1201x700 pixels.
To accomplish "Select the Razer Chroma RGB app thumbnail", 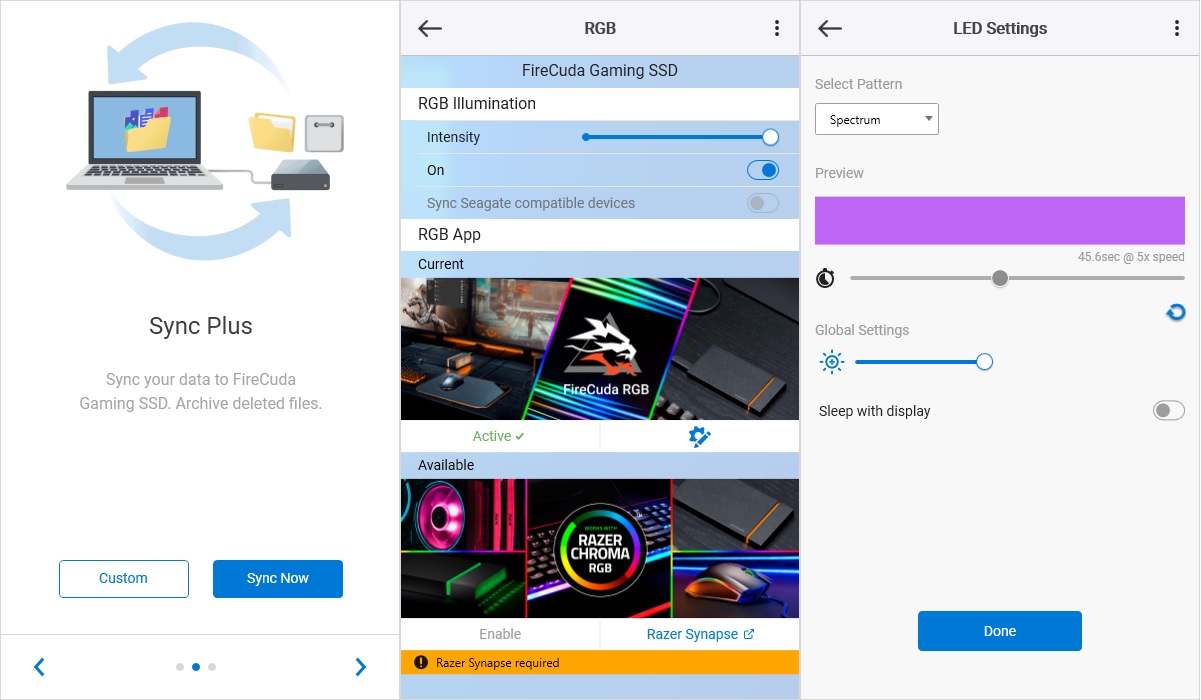I will click(x=600, y=548).
